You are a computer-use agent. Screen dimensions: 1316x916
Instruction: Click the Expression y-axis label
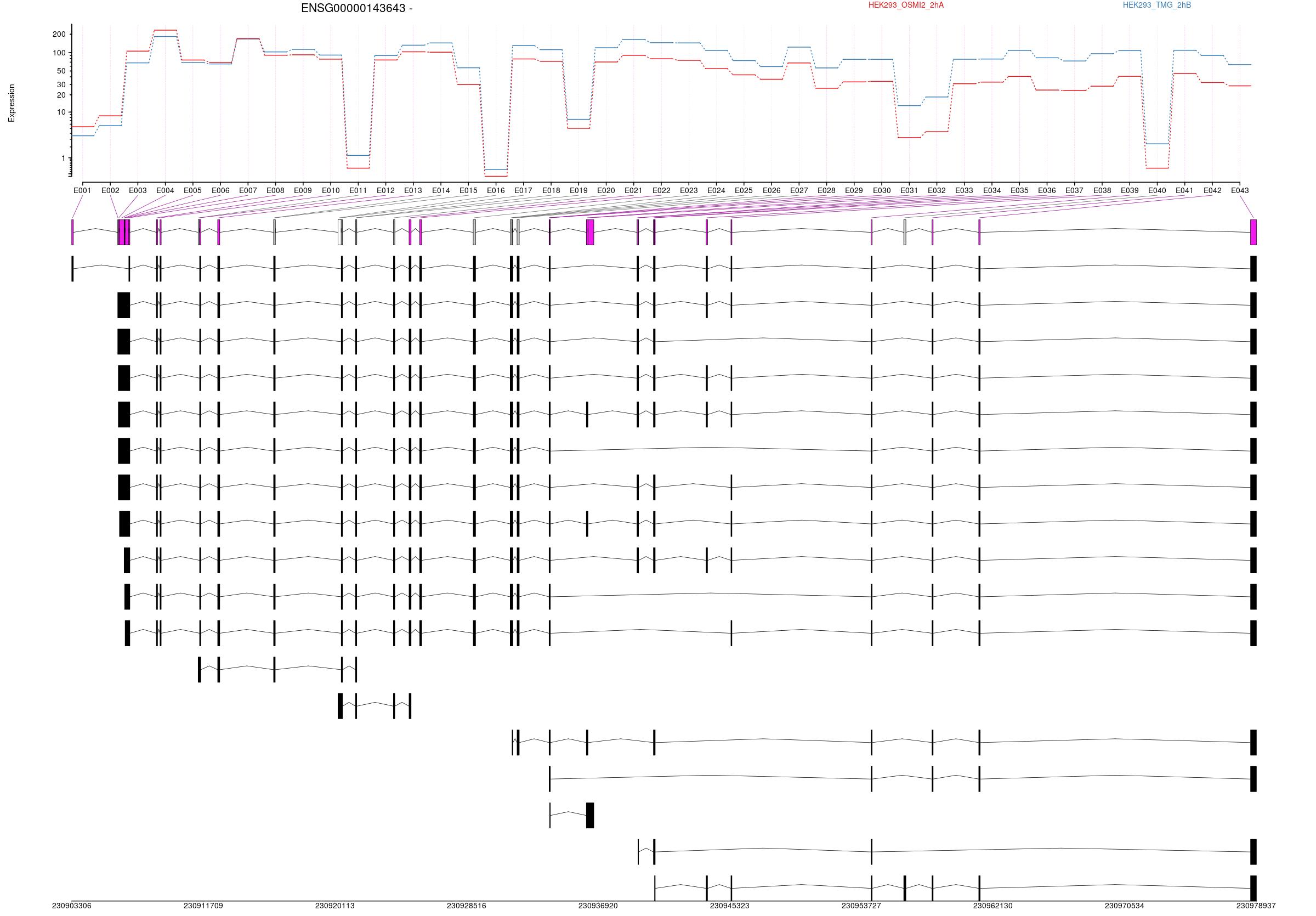(12, 103)
